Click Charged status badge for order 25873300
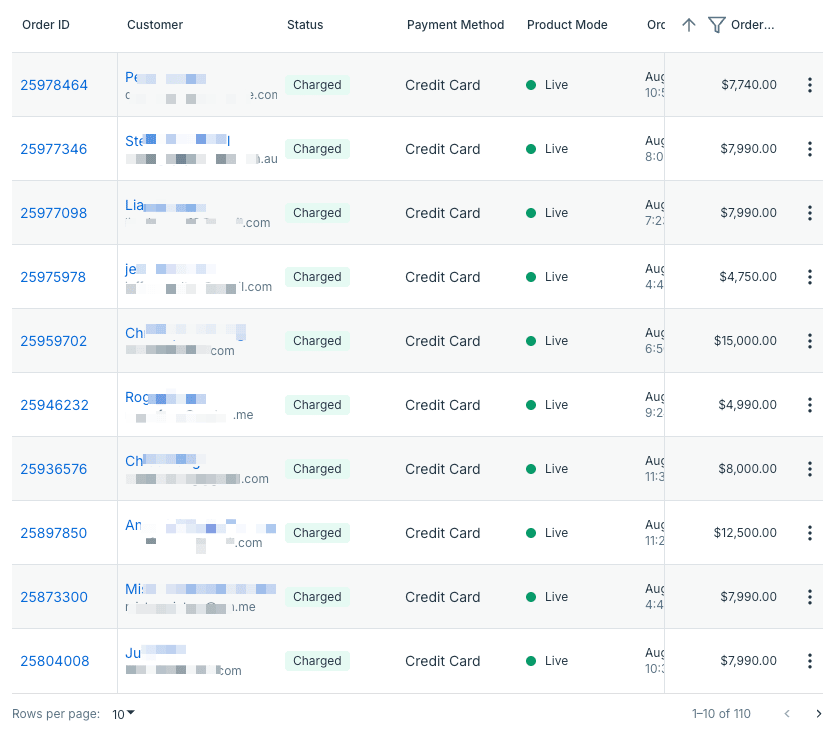The width and height of the screenshot is (823, 740). [317, 597]
